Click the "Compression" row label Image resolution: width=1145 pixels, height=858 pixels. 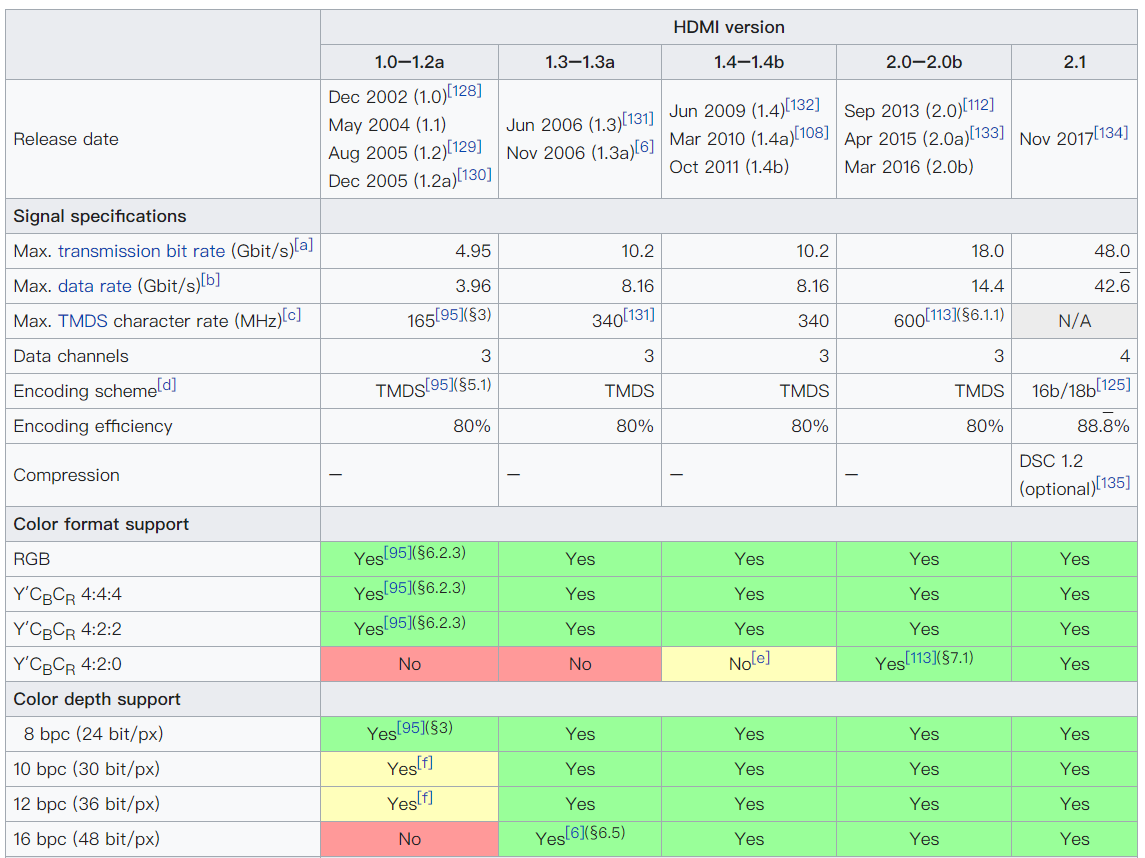click(x=66, y=475)
